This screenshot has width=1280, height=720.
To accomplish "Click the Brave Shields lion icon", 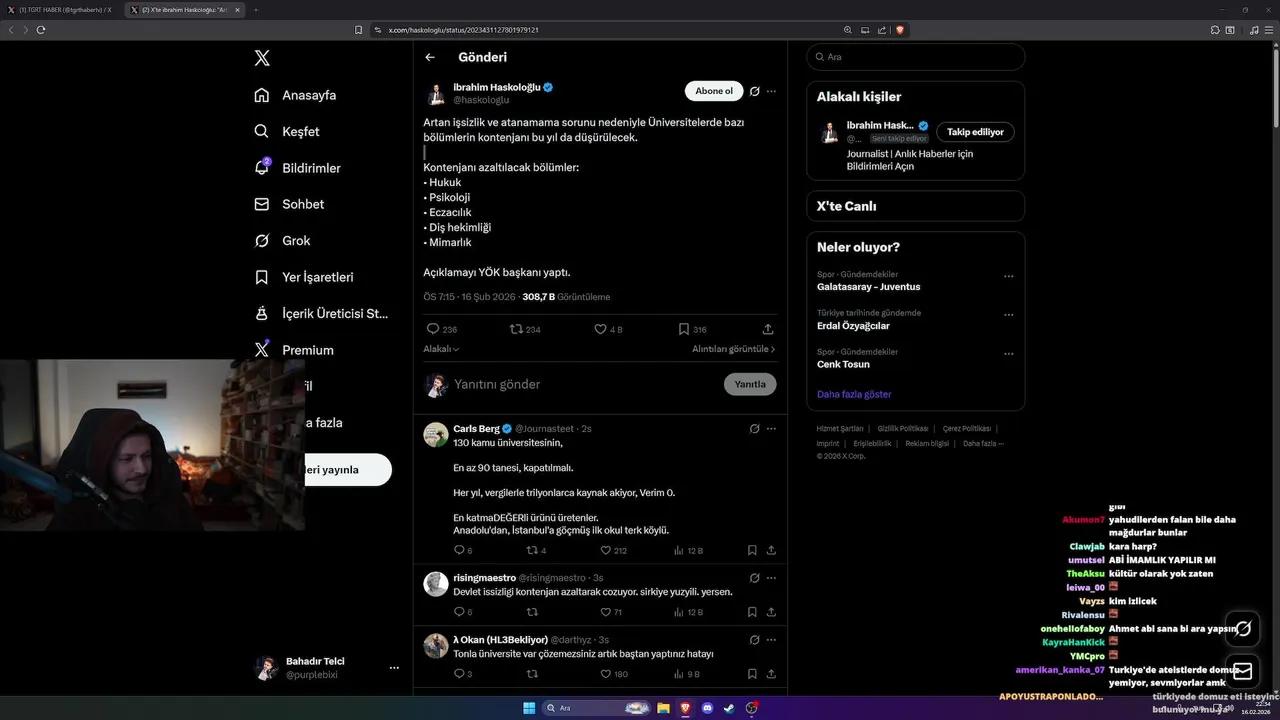I will 900,30.
